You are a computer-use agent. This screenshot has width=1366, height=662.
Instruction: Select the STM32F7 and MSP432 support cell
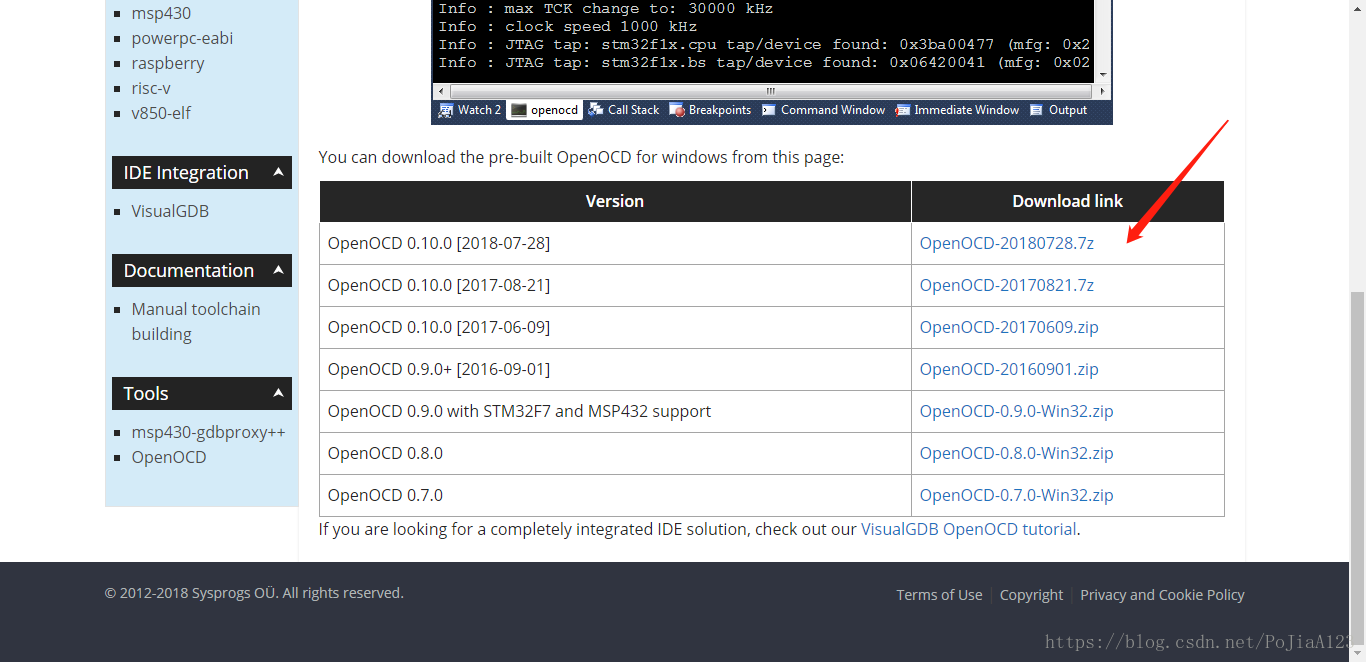tap(615, 411)
